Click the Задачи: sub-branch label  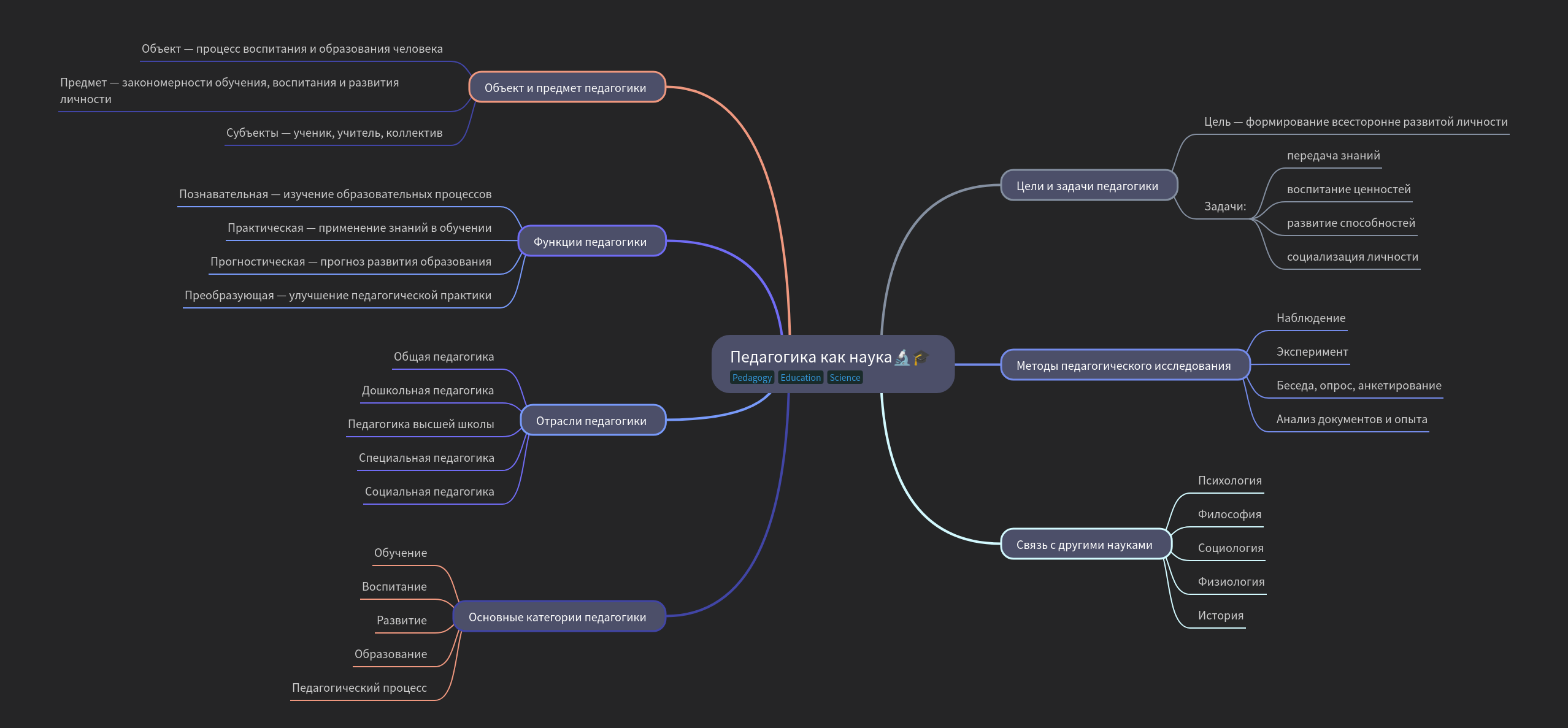tap(1224, 207)
